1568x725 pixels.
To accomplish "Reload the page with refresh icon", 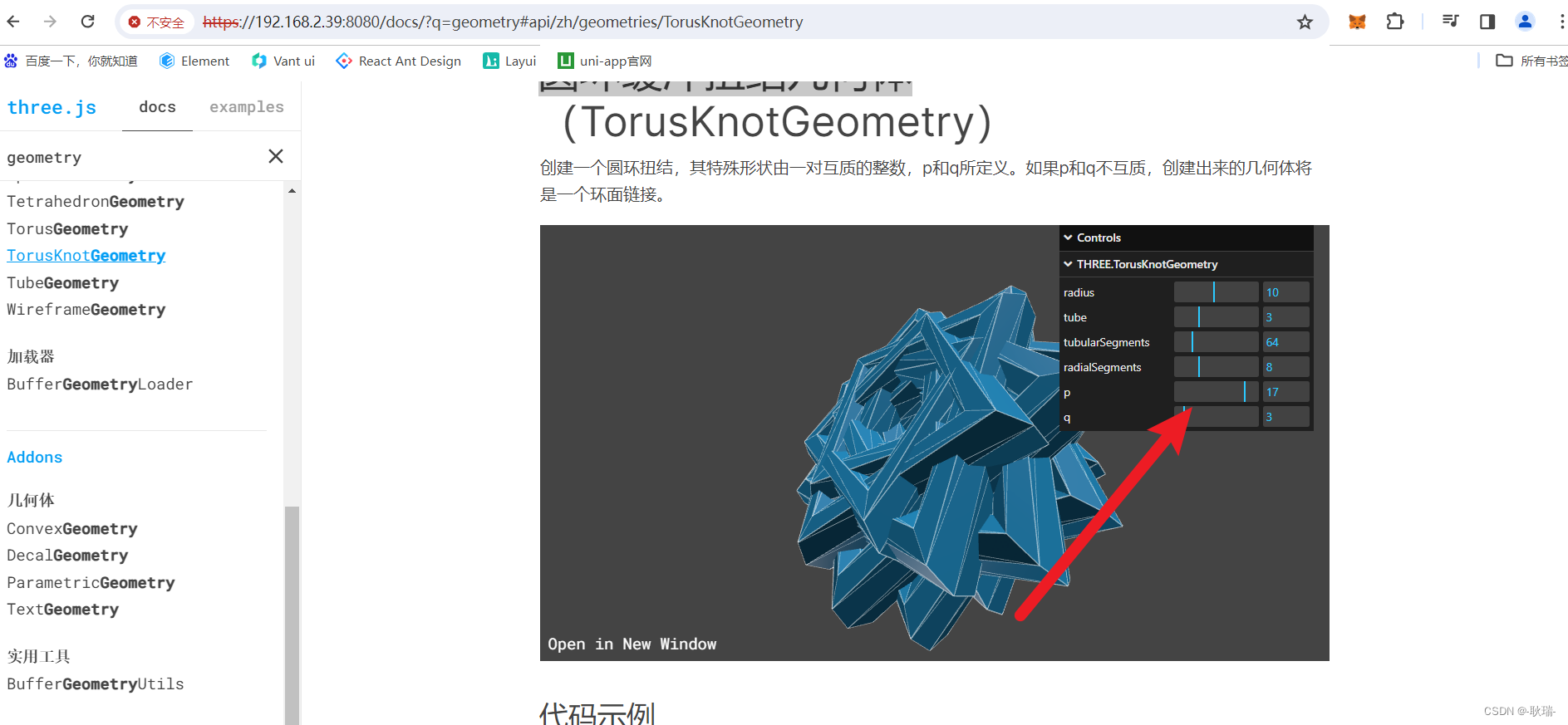I will 87,22.
